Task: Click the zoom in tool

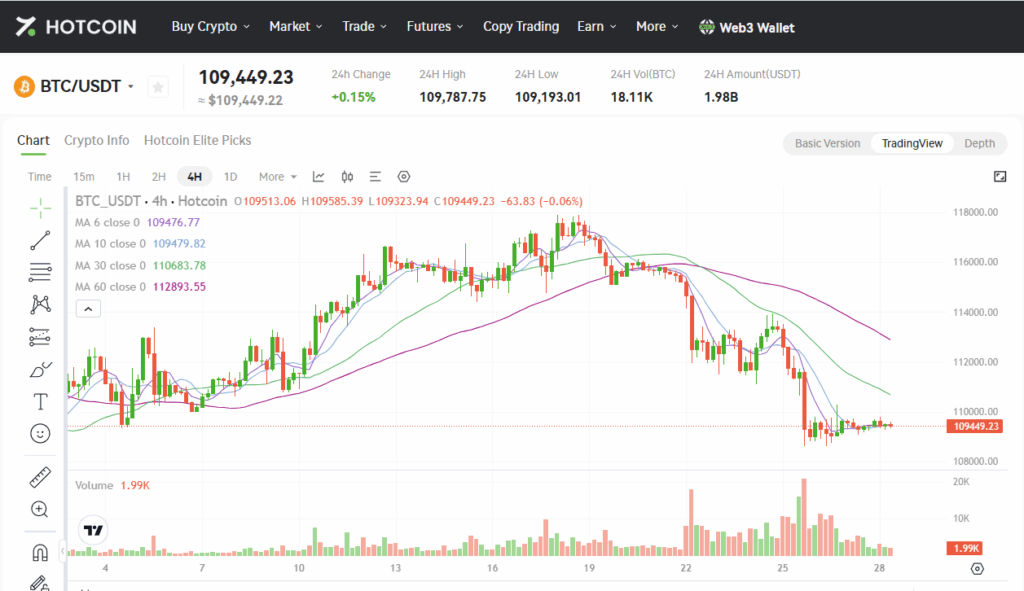Action: tap(40, 509)
